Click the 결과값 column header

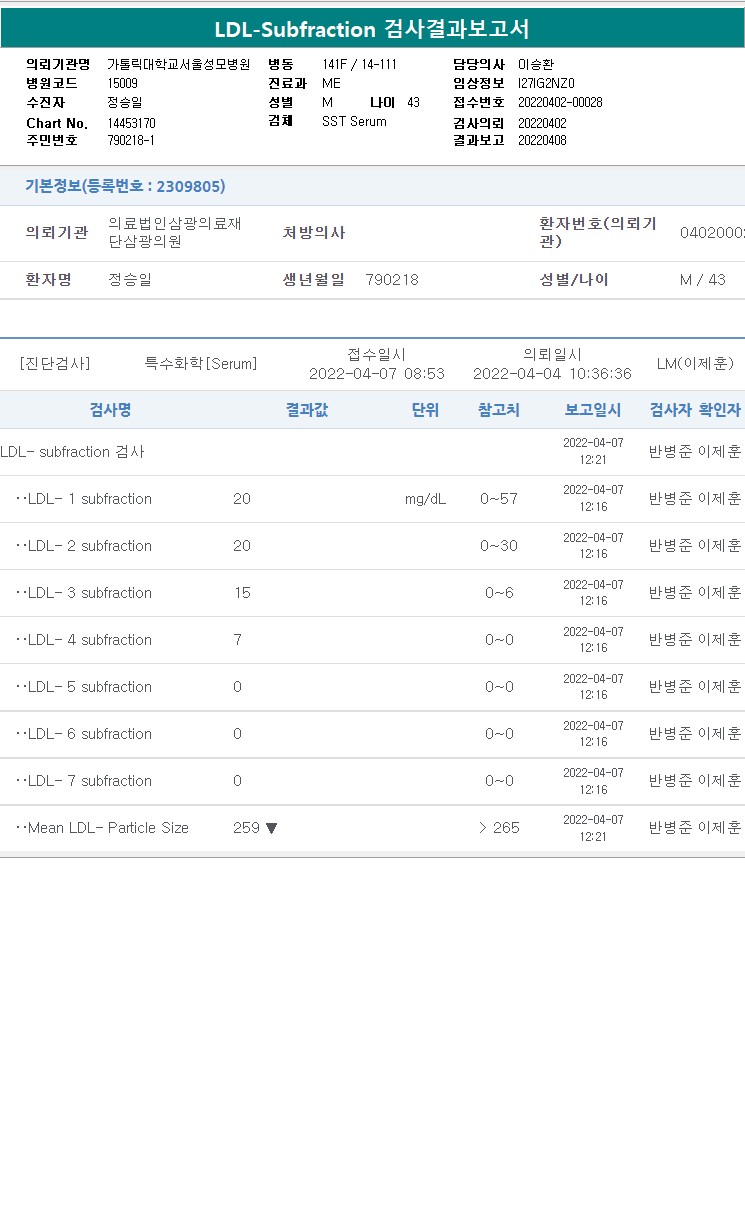pos(307,410)
